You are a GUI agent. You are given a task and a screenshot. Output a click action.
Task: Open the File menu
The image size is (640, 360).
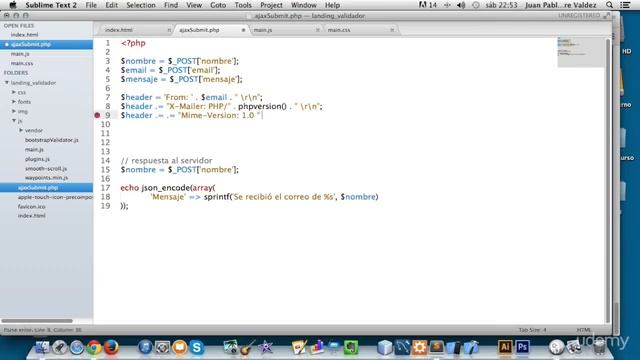91,5
